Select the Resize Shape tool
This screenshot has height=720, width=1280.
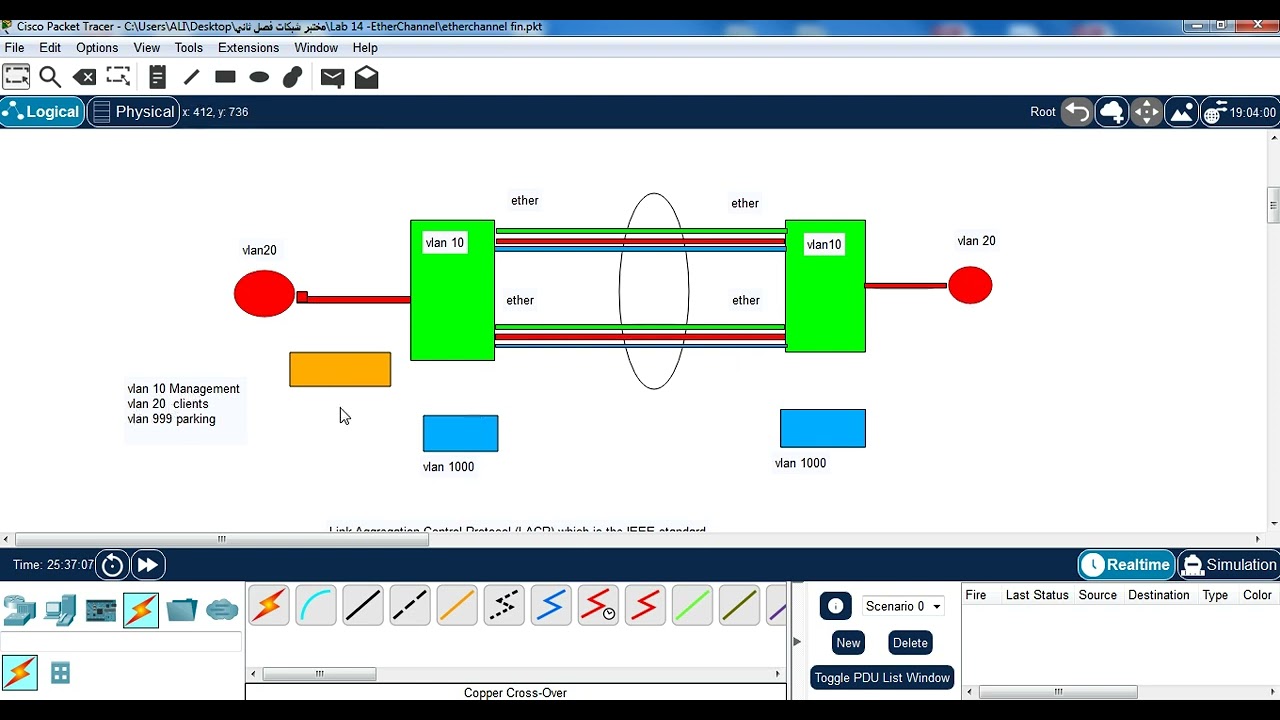tap(119, 77)
